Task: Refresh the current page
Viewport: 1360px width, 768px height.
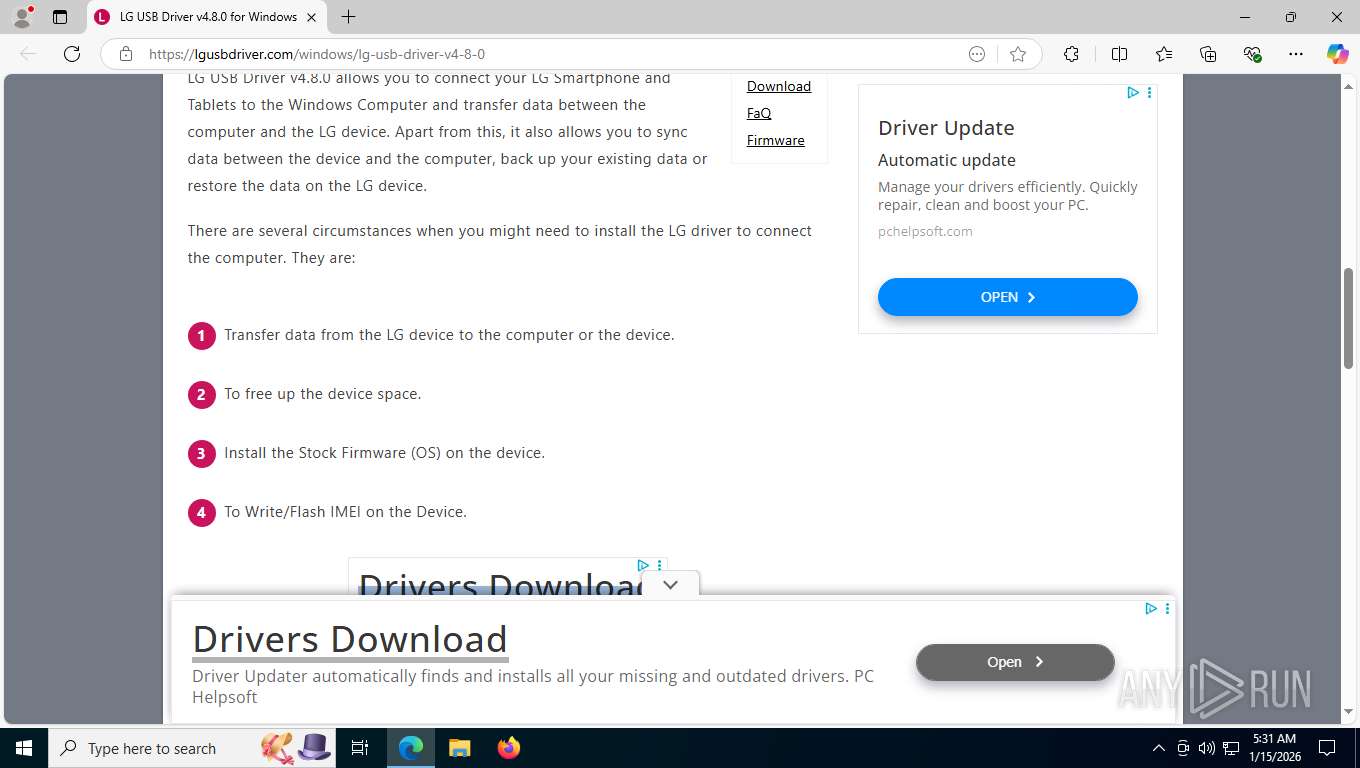Action: coord(72,54)
